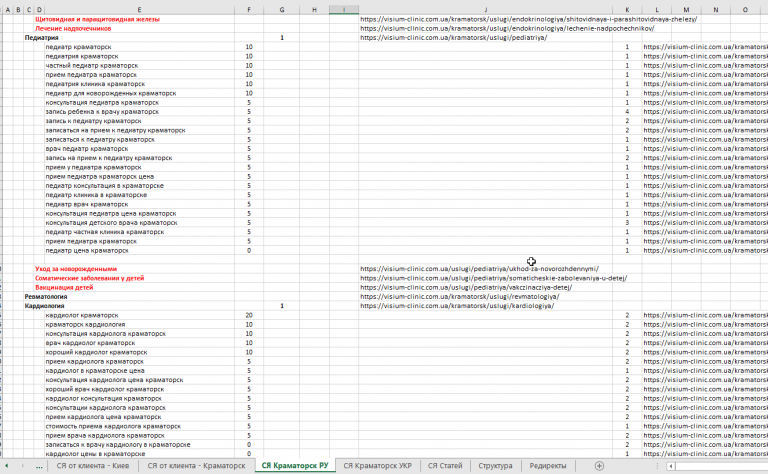Click the frequency value 20 for 'кардиолог краматорск'
The image size is (768, 474).
249,315
